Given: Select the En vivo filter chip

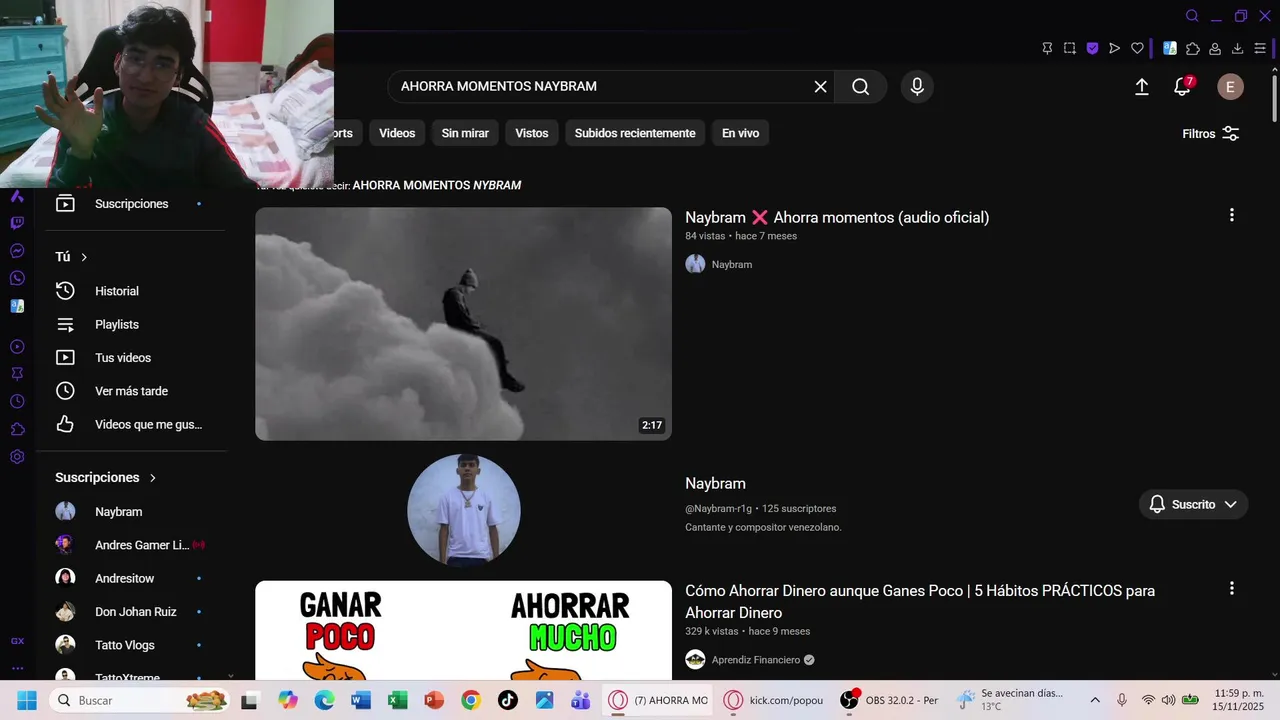Looking at the screenshot, I should 740,133.
